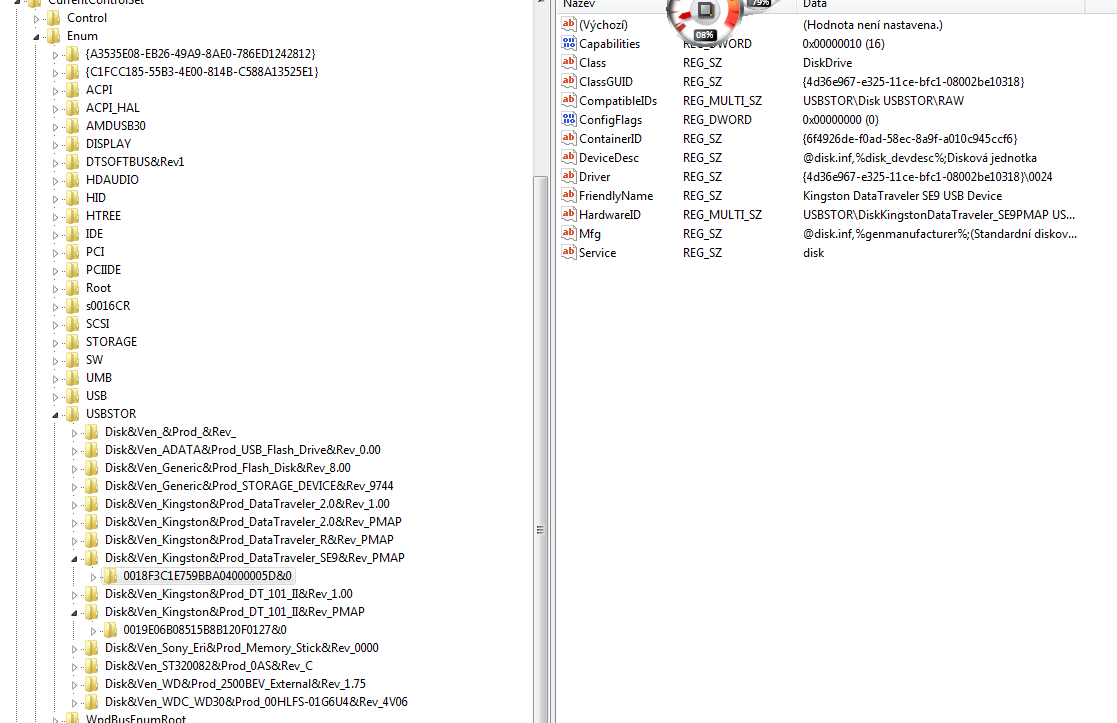Click the CPU meter gadget icon
The width and height of the screenshot is (1117, 723).
pyautogui.click(x=705, y=12)
